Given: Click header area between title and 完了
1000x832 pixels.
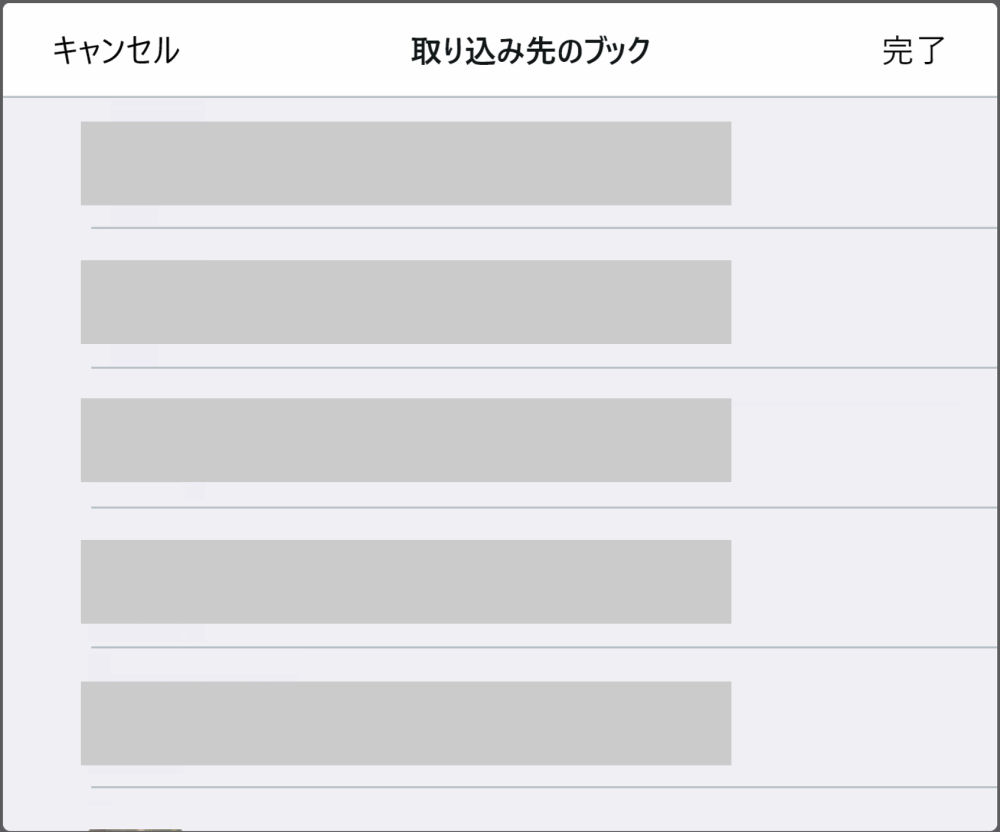Looking at the screenshot, I should click(x=765, y=50).
